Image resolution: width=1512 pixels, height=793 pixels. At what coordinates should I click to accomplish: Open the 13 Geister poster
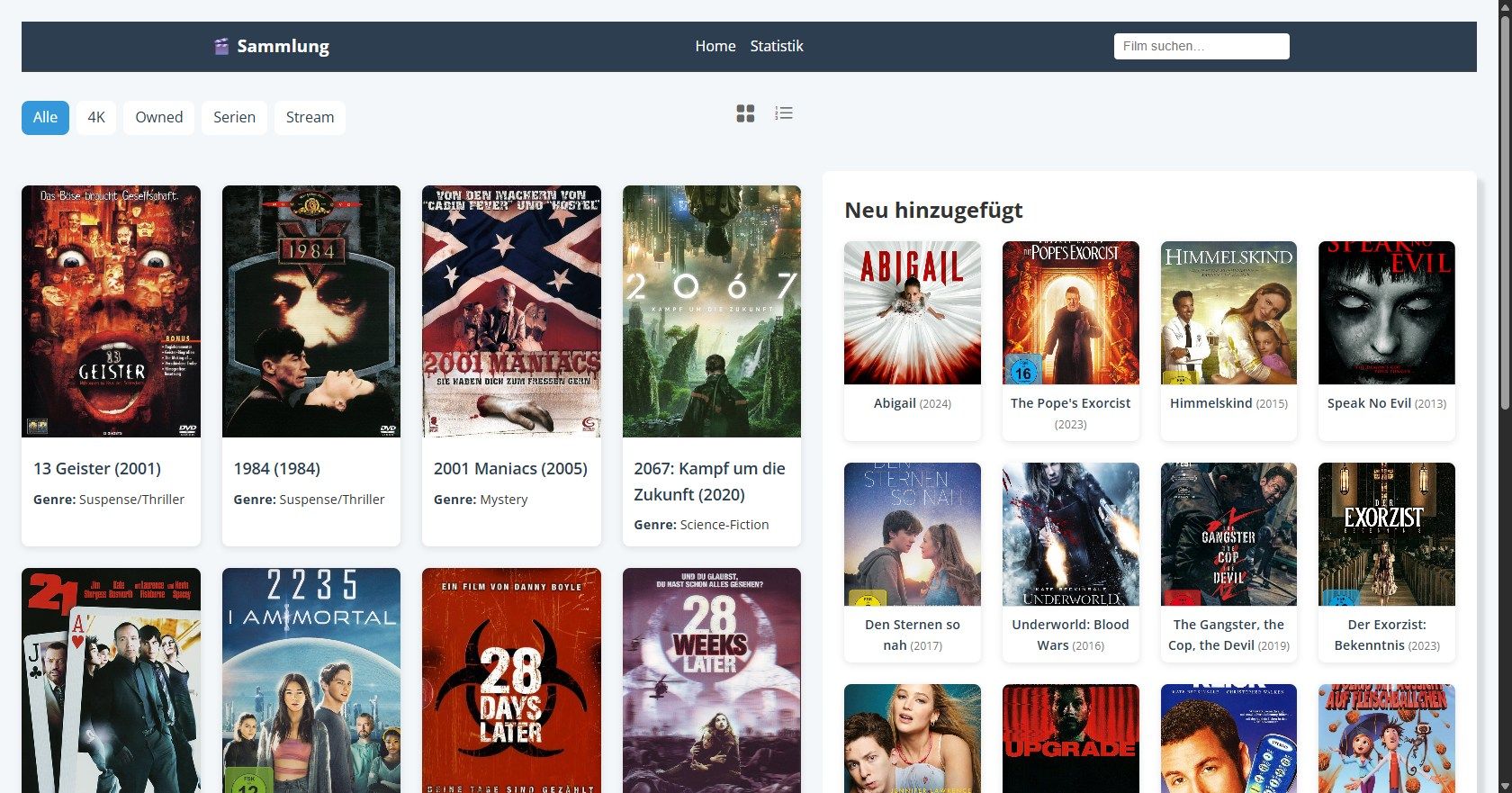(x=111, y=311)
